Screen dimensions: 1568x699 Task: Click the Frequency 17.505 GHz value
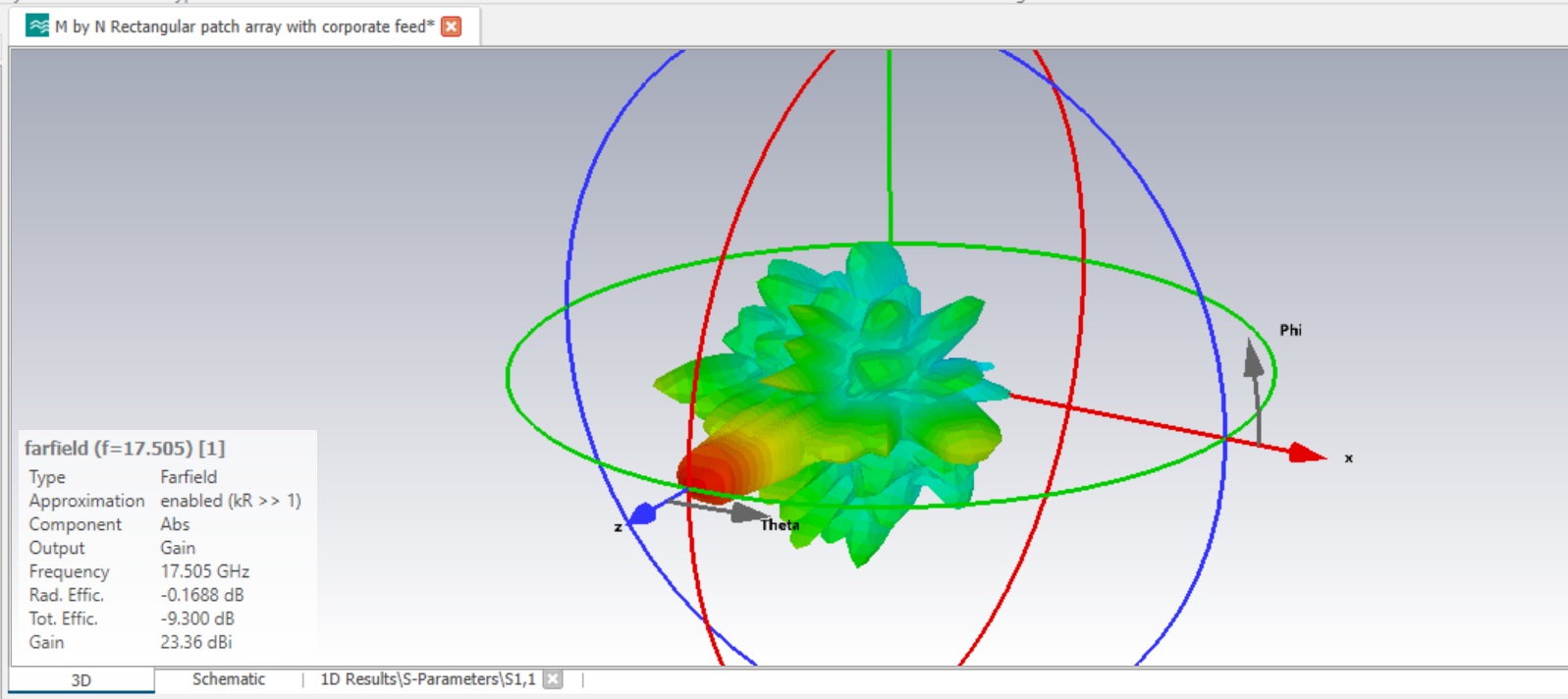click(x=204, y=571)
